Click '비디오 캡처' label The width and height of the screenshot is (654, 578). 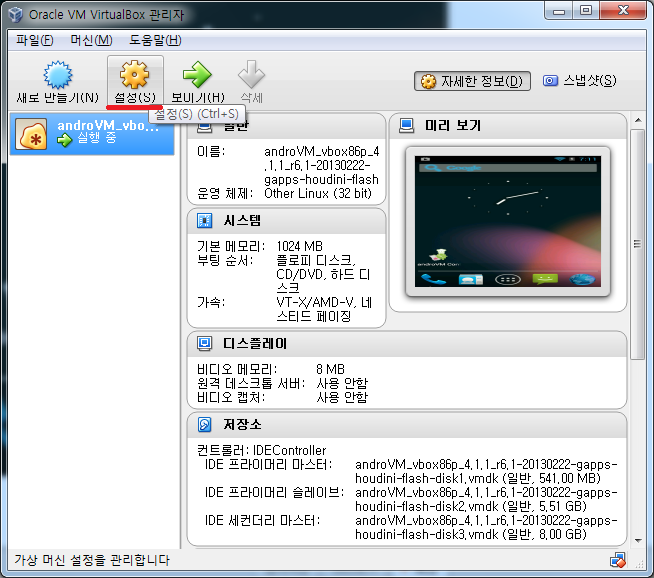tap(231, 397)
